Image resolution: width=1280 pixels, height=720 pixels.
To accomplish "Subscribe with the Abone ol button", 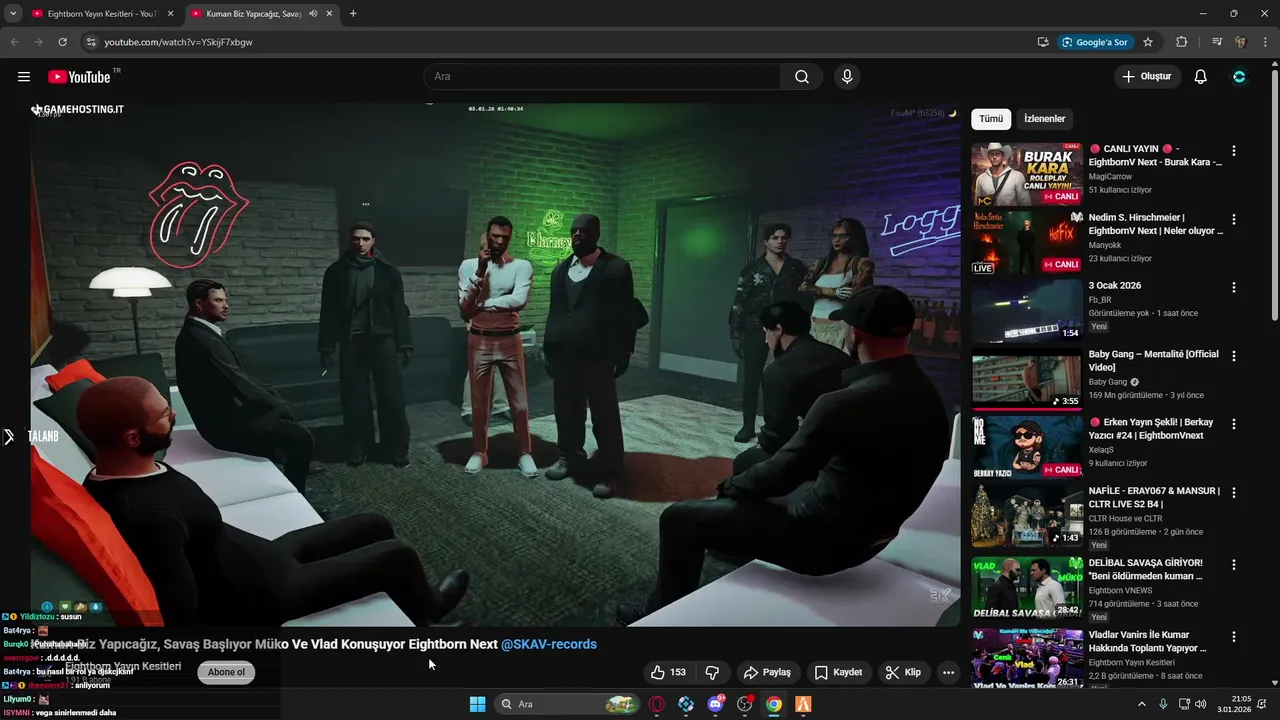I will click(226, 672).
